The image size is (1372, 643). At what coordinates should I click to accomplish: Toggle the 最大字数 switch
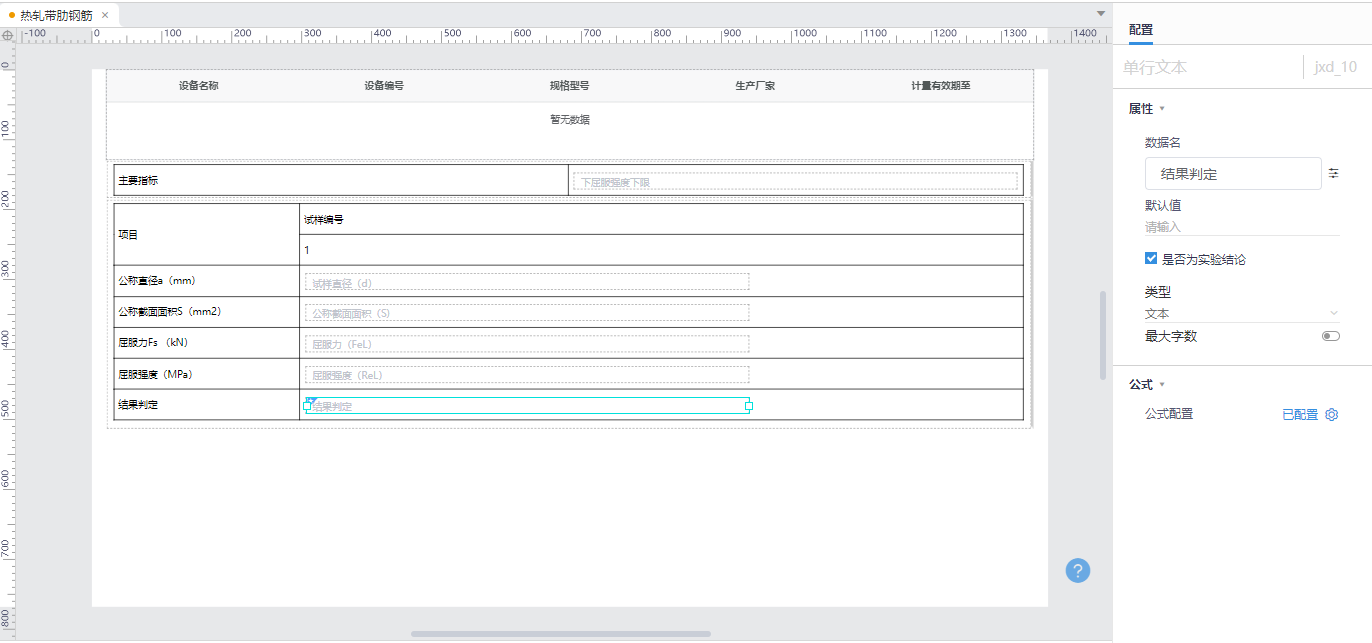(x=1330, y=336)
